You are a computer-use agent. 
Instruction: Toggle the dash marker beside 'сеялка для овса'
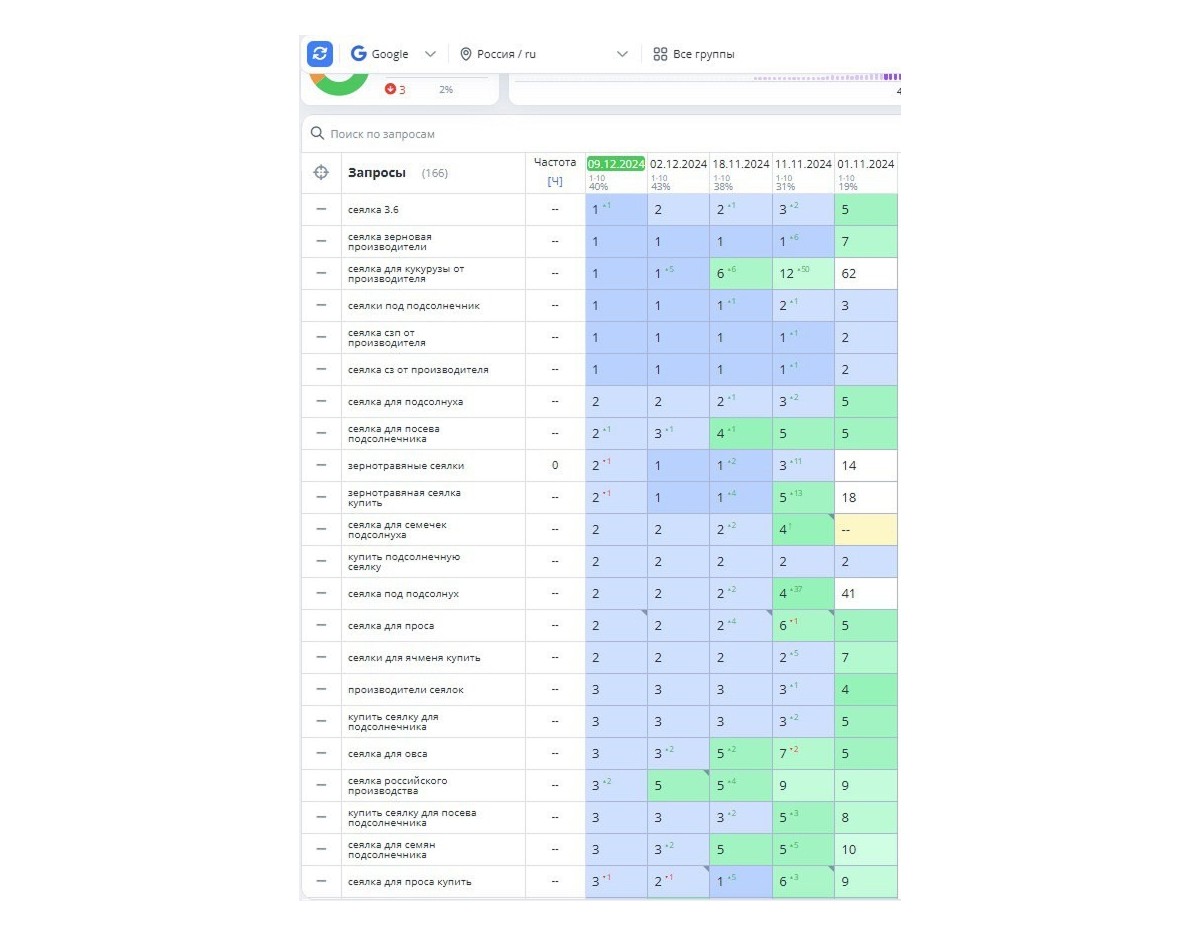click(x=321, y=753)
